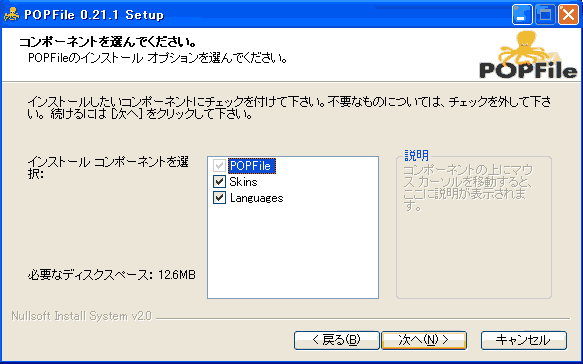Click the コンポーネントを選んでください header text
The image size is (583, 364).
[108, 42]
